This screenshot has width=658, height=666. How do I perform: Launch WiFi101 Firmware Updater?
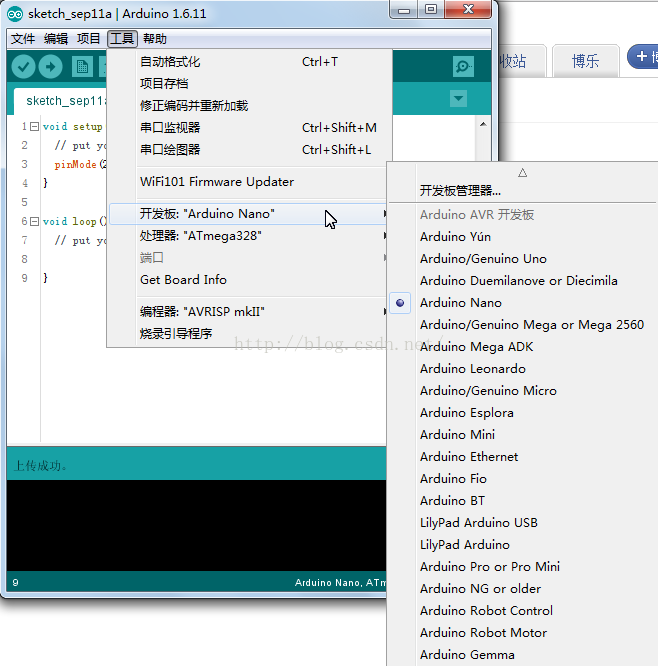[x=251, y=182]
